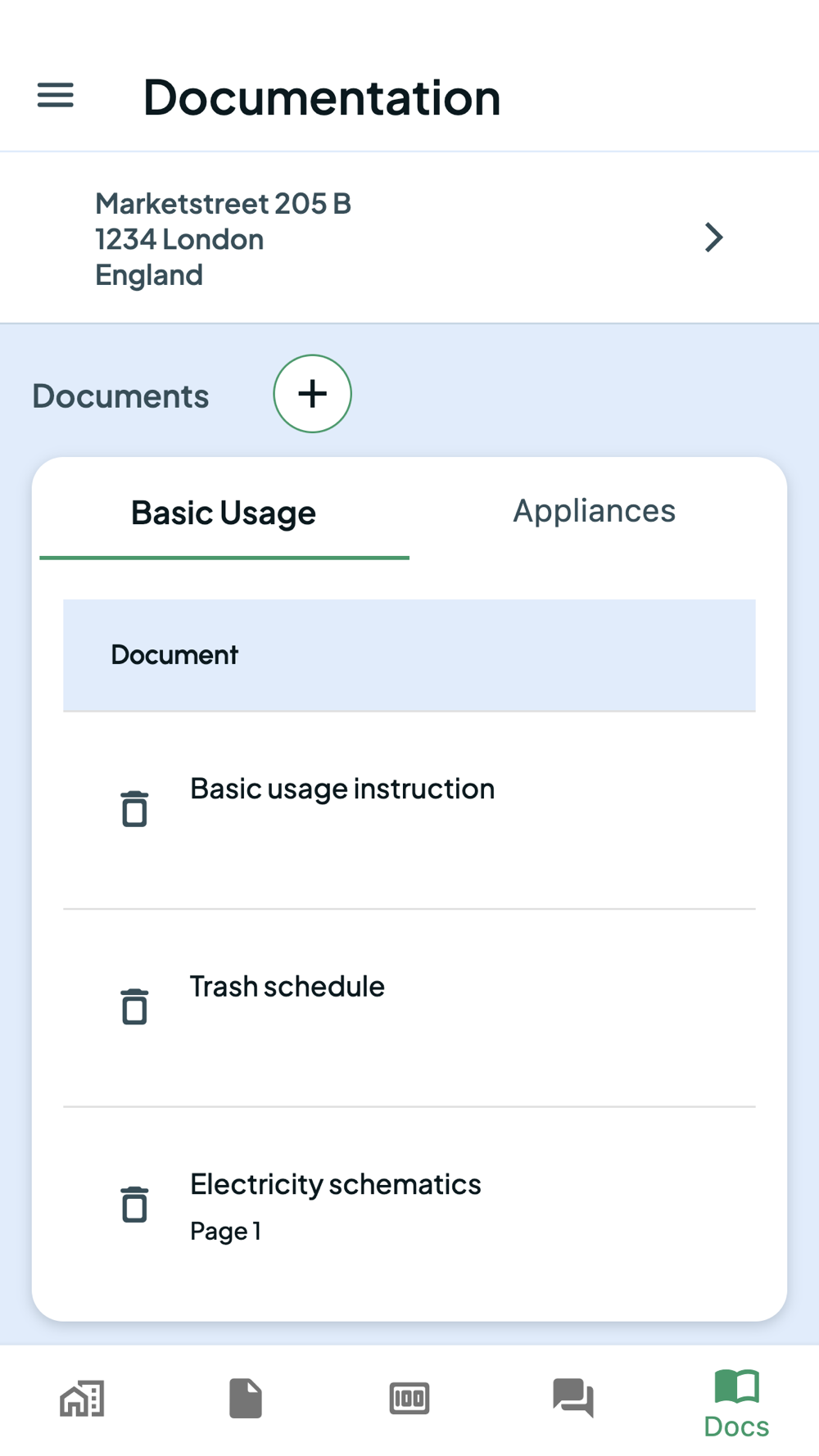The width and height of the screenshot is (819, 1456).
Task: Open the Trash schedule document
Action: [287, 987]
